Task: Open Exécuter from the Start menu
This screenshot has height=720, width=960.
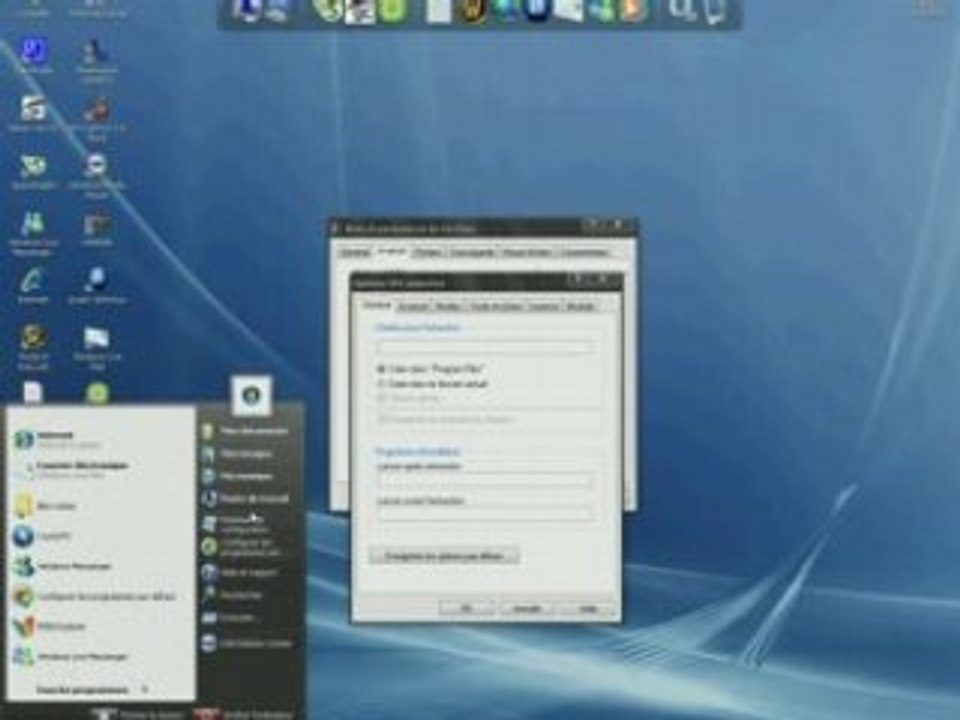Action: point(228,618)
